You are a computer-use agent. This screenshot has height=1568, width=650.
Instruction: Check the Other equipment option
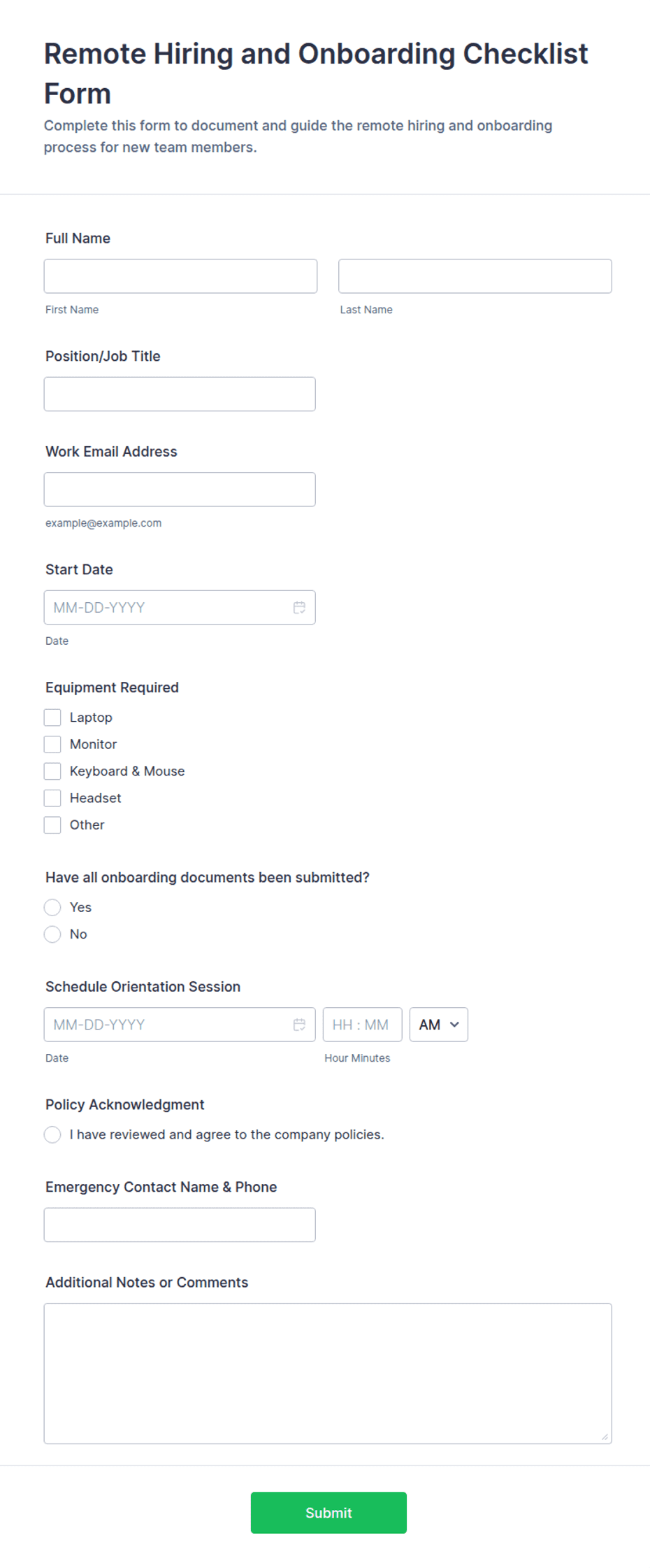coord(52,825)
